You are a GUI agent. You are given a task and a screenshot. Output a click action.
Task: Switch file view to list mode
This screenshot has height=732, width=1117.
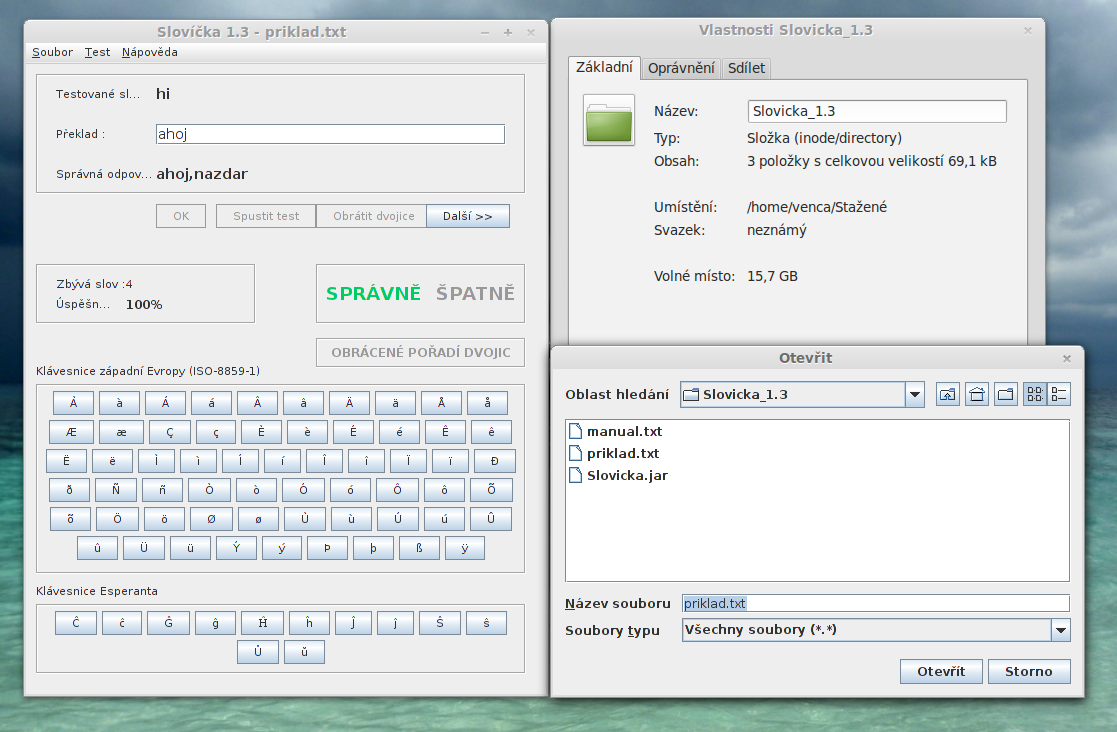pyautogui.click(x=1035, y=394)
